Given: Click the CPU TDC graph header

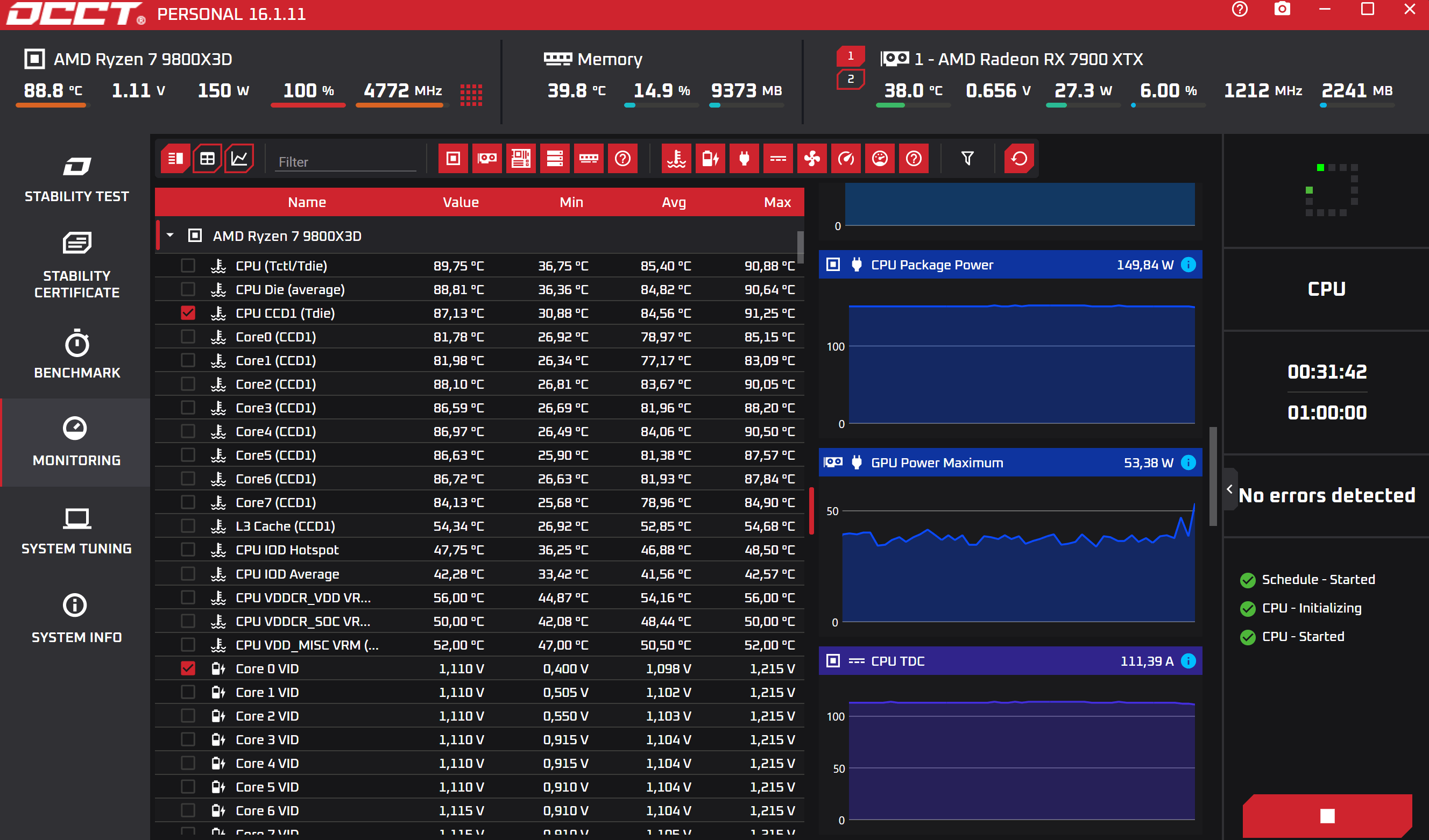Looking at the screenshot, I should [1010, 661].
